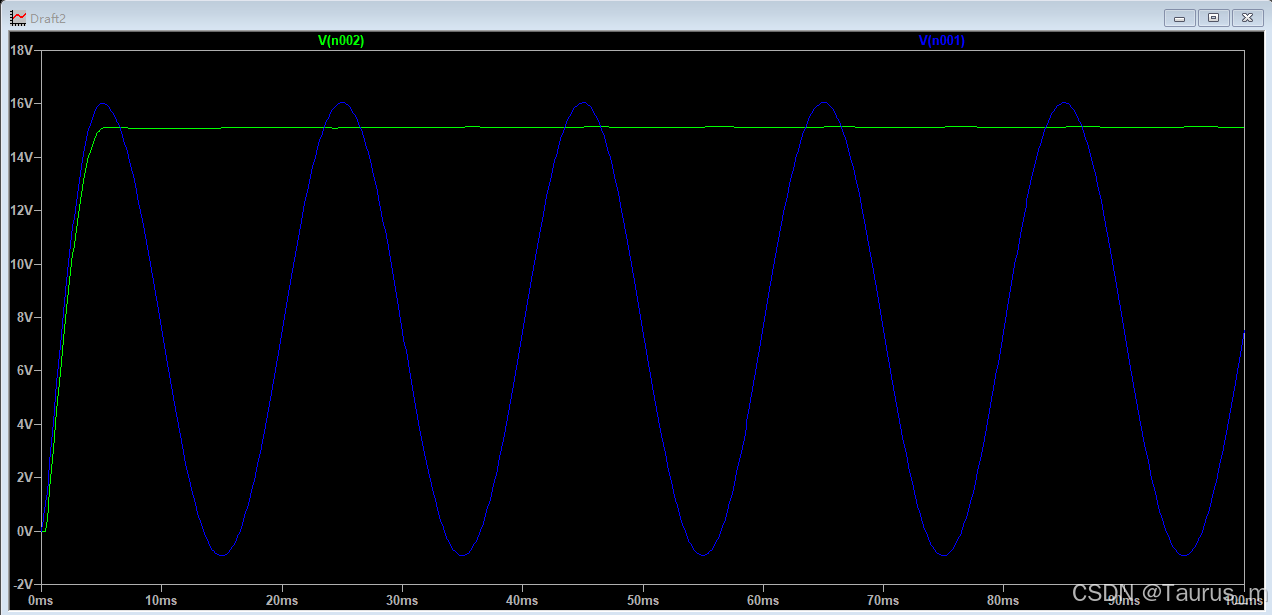The height and width of the screenshot is (615, 1272).
Task: Click the 0V vertical axis label
Action: (x=25, y=531)
